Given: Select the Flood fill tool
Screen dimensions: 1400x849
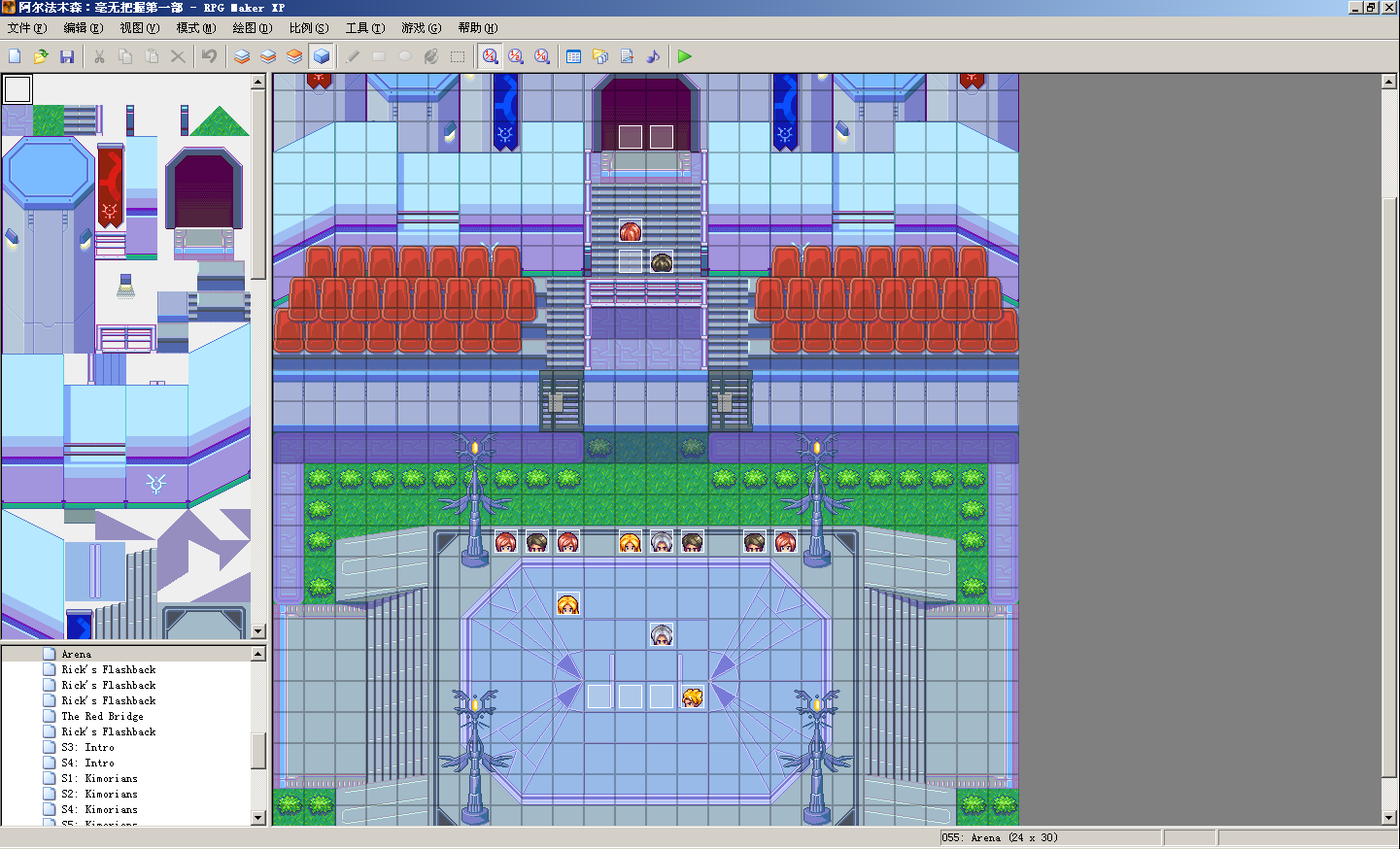Looking at the screenshot, I should tap(431, 56).
